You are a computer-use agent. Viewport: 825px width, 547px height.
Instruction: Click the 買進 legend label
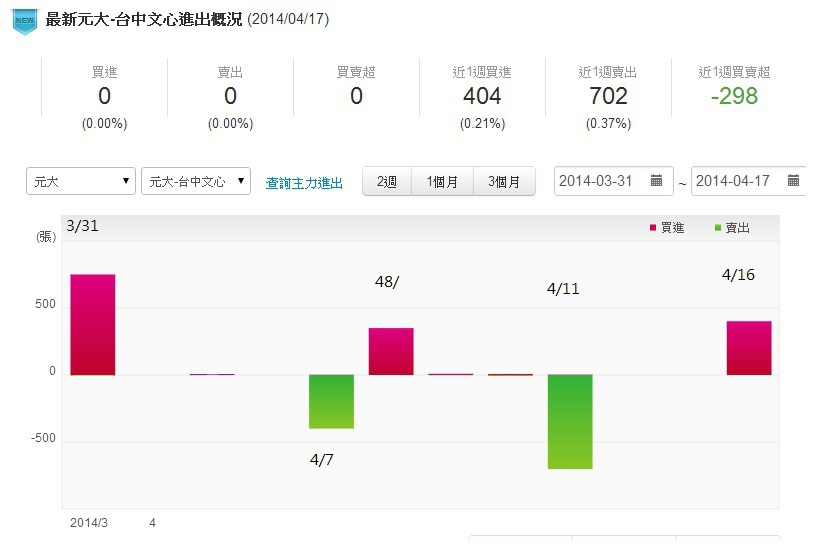pyautogui.click(x=672, y=228)
